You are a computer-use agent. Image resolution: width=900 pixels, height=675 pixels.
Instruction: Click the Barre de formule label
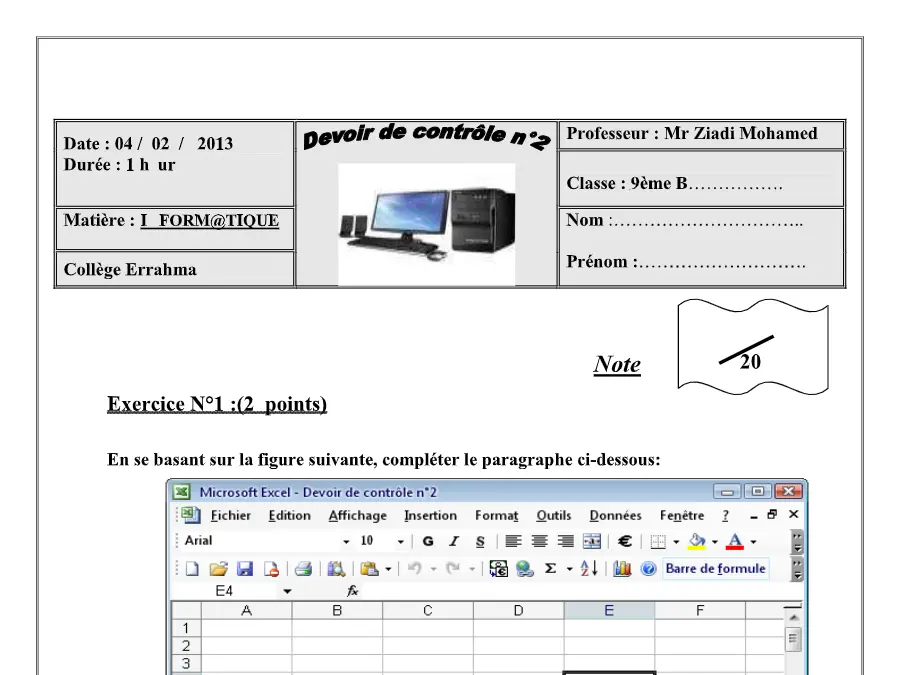(715, 568)
